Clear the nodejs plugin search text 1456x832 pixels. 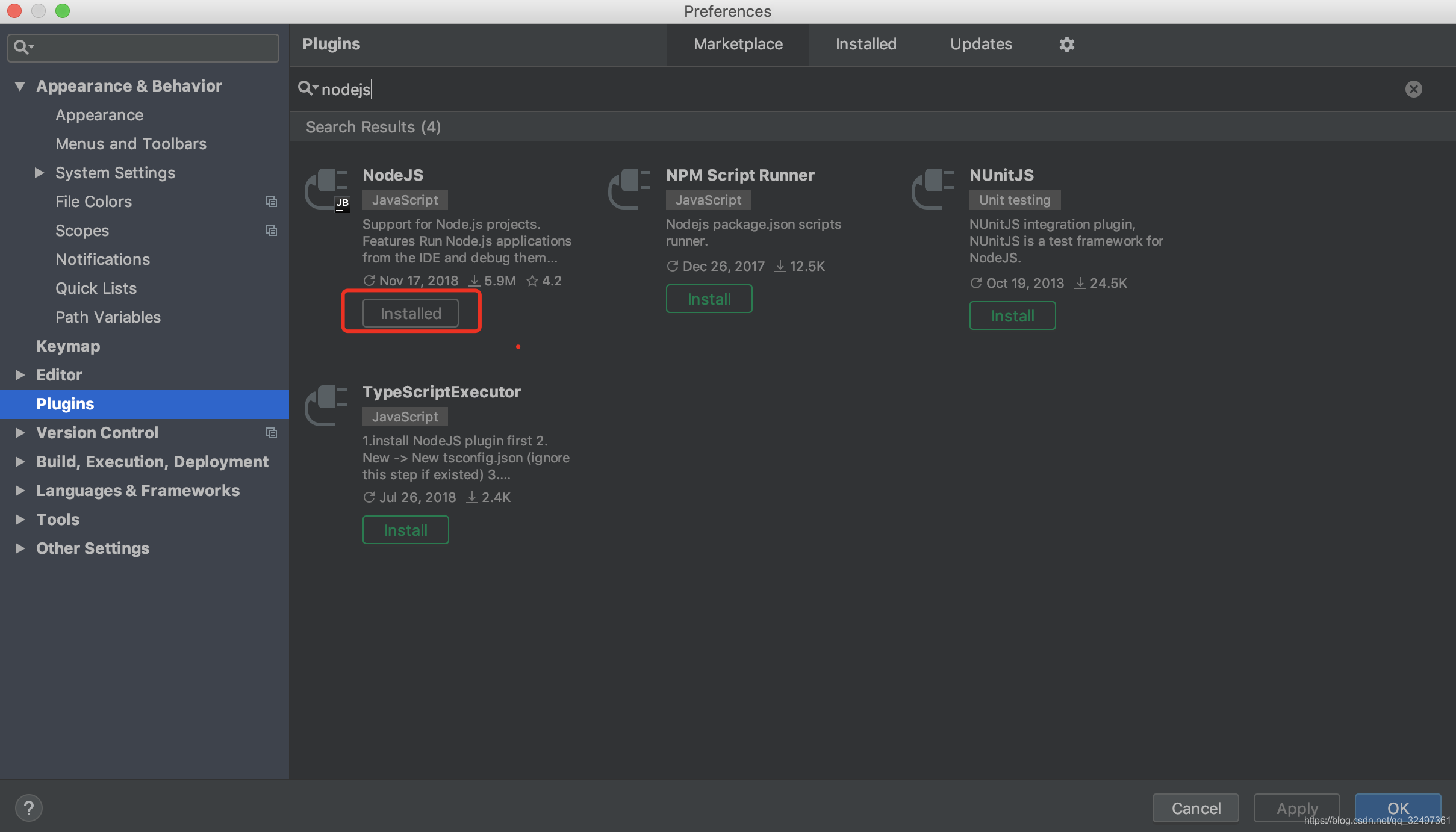(1413, 89)
